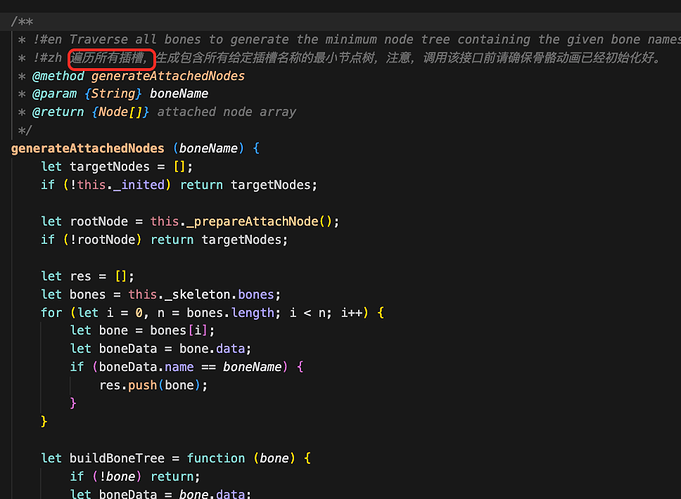
Task: Click 'let boneData = bone.data;' inside for loop
Action: click(161, 349)
